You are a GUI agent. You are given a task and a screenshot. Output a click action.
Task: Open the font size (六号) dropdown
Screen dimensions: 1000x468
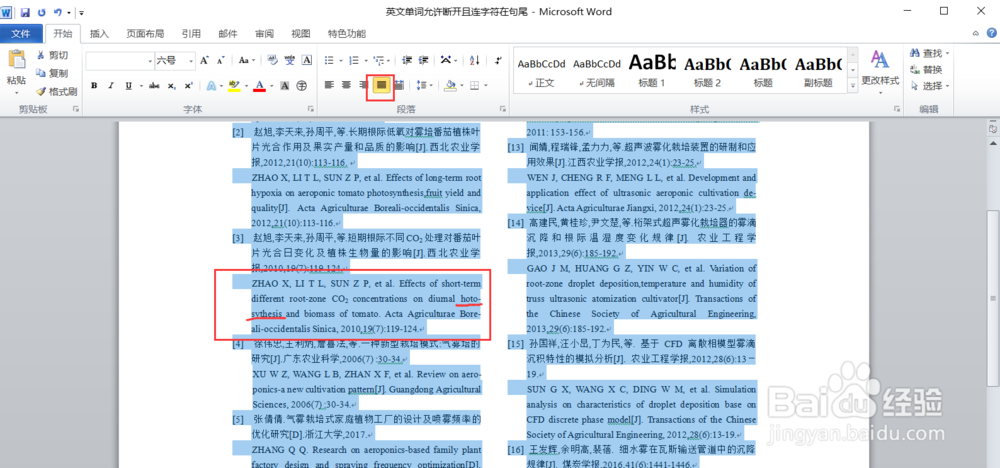[x=191, y=61]
